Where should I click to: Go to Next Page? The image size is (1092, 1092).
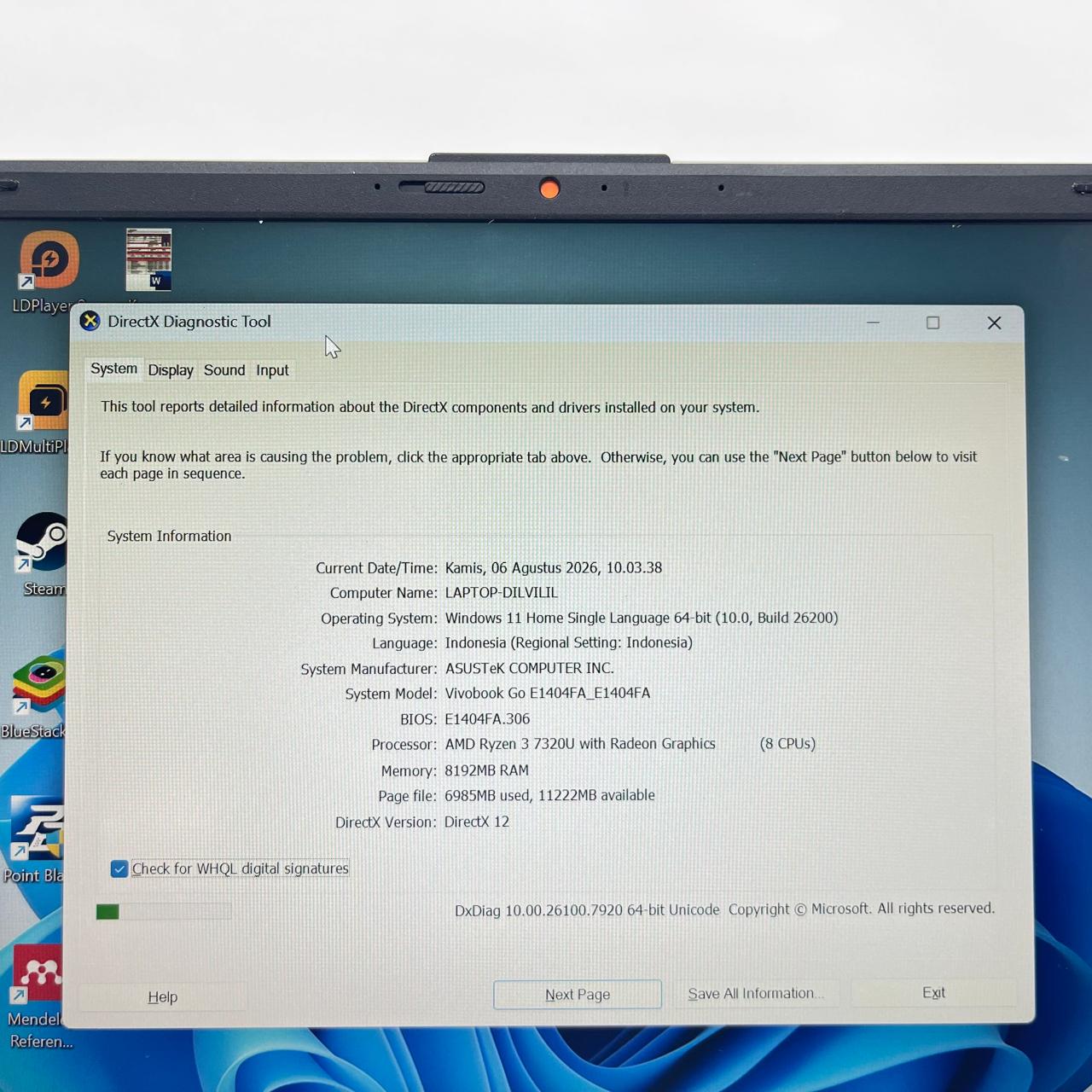tap(578, 994)
